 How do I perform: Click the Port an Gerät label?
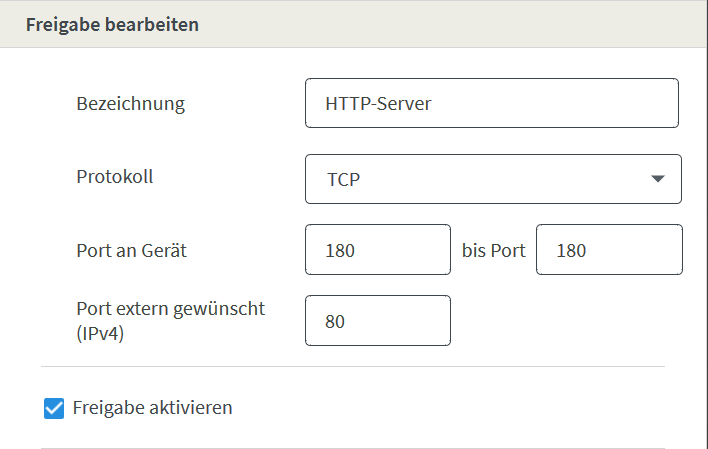pos(131,250)
